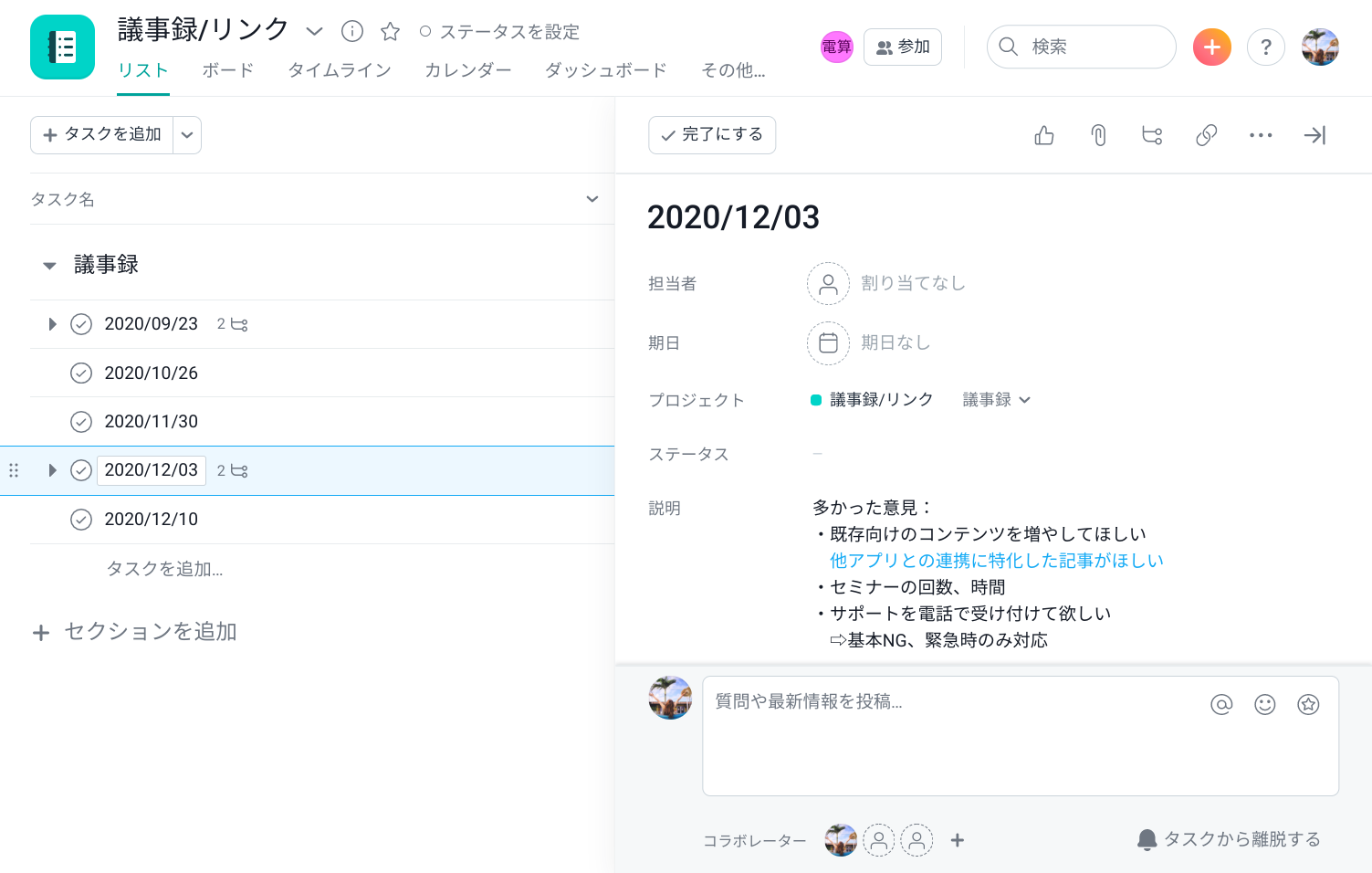1372x873 pixels.
Task: Select the 2020/10/26 task name
Action: (152, 373)
